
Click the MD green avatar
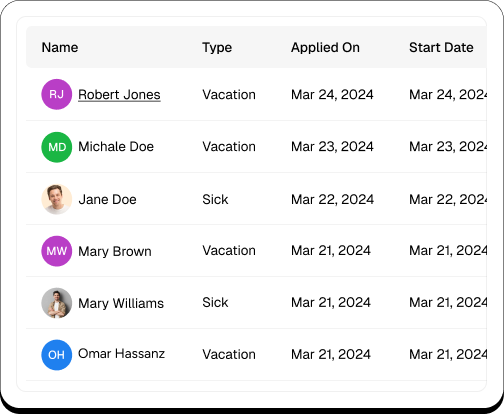click(x=57, y=147)
